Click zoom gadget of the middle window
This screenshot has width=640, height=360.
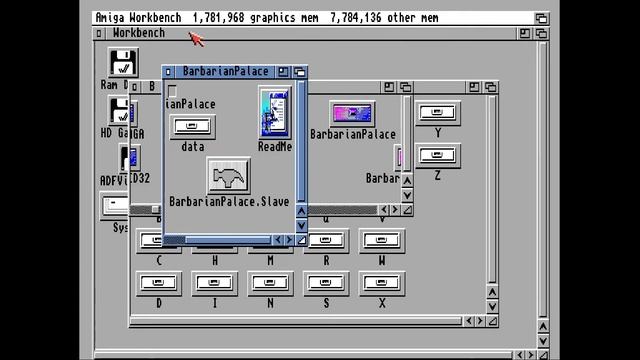click(389, 87)
